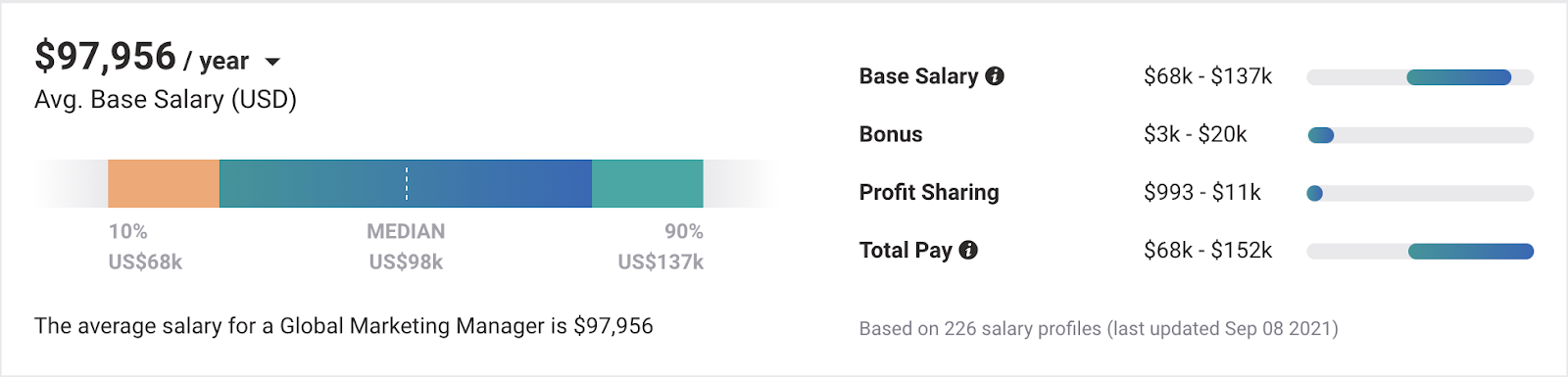Click the 10% US$68k label
1568x377 pixels.
click(145, 247)
